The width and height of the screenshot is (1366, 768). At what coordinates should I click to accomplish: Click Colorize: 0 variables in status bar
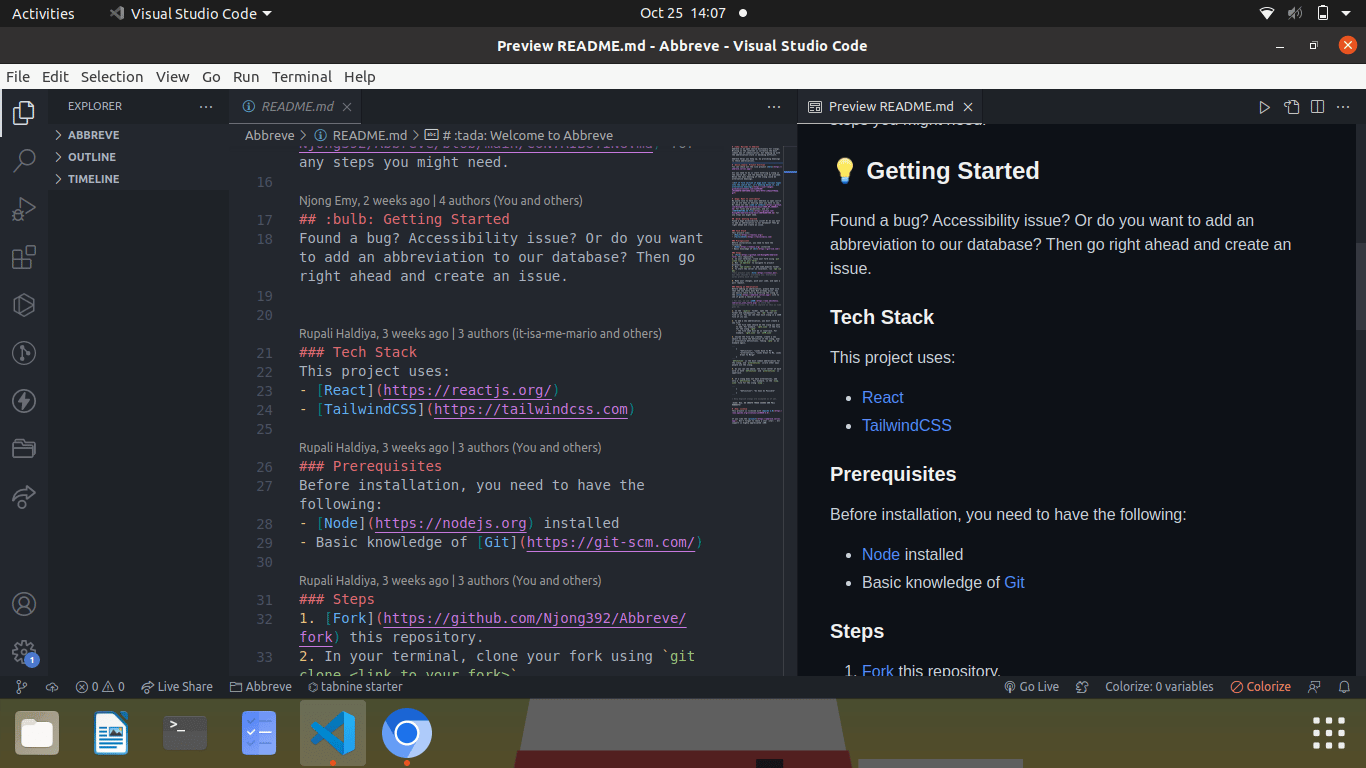[x=1159, y=687]
